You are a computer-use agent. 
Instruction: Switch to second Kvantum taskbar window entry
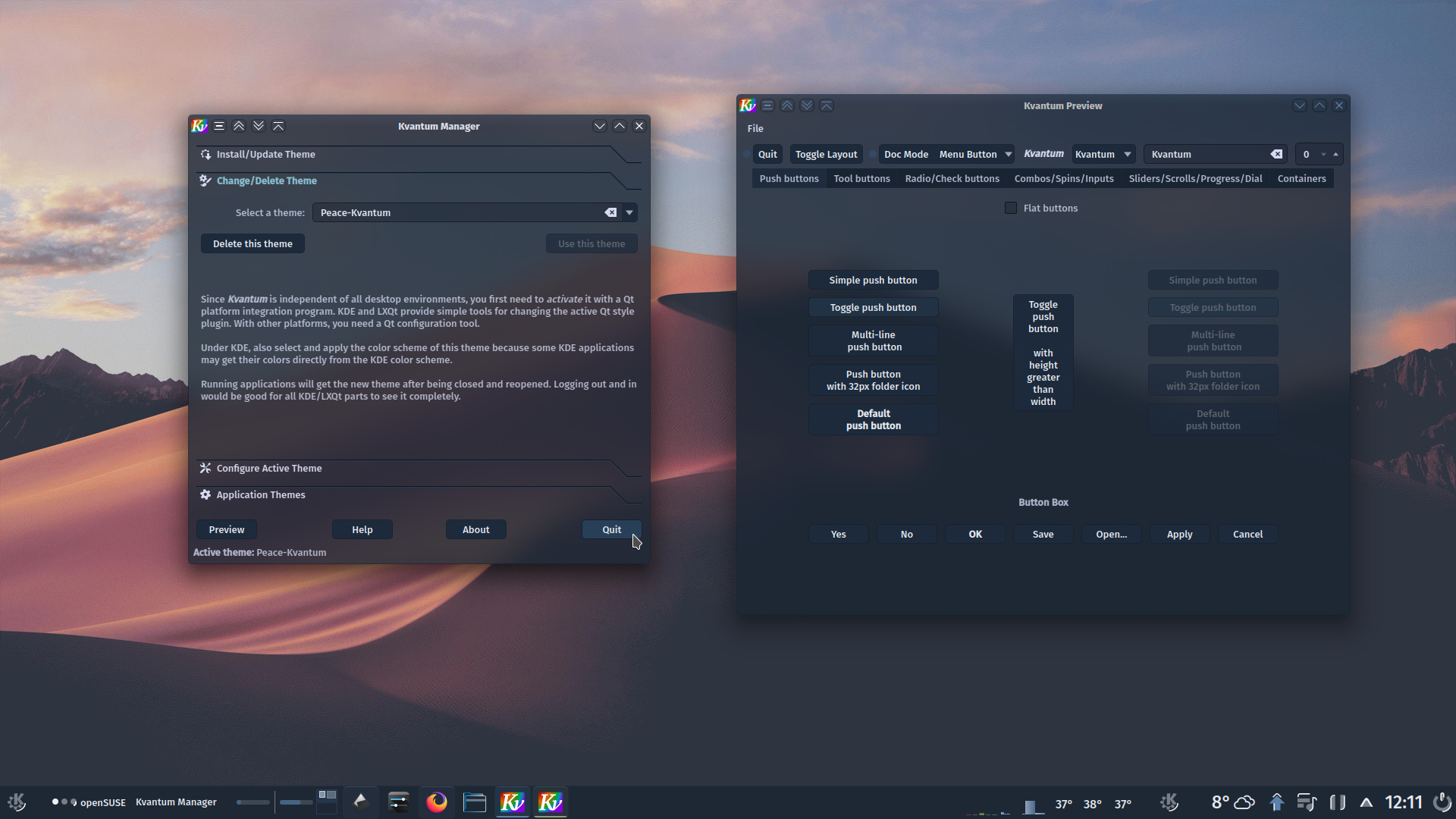551,802
